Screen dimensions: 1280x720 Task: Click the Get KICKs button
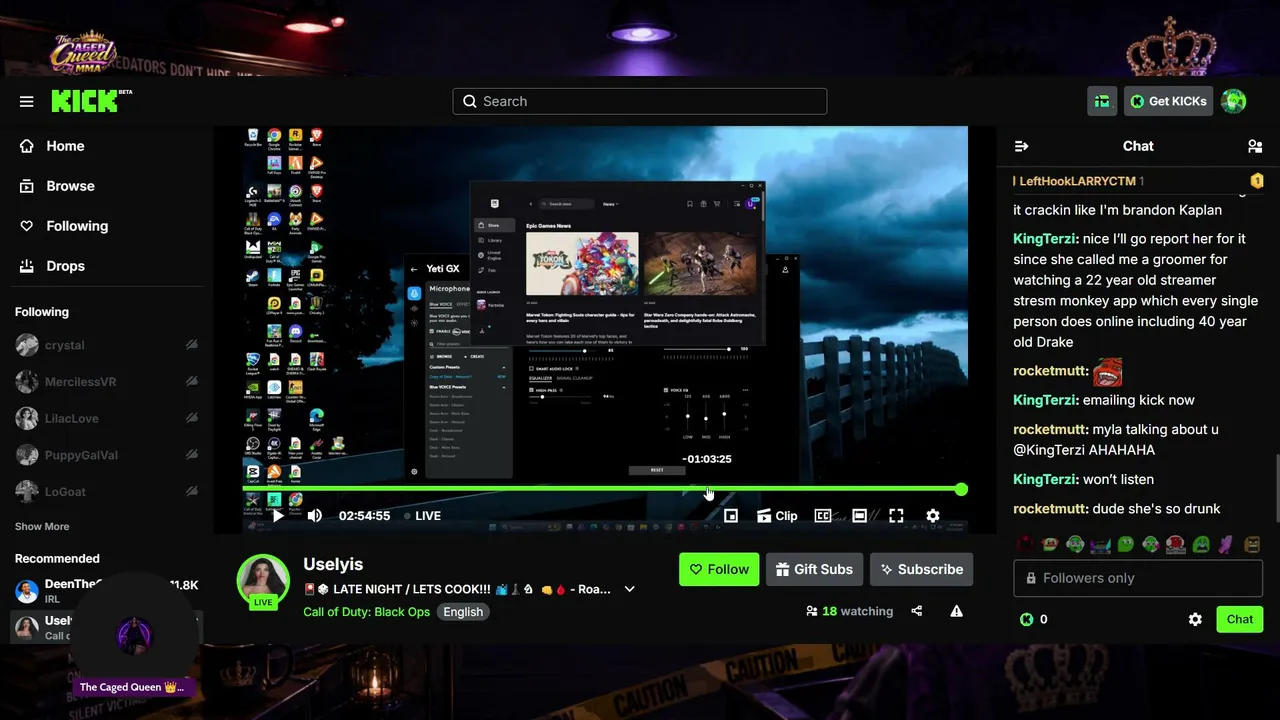[1168, 101]
